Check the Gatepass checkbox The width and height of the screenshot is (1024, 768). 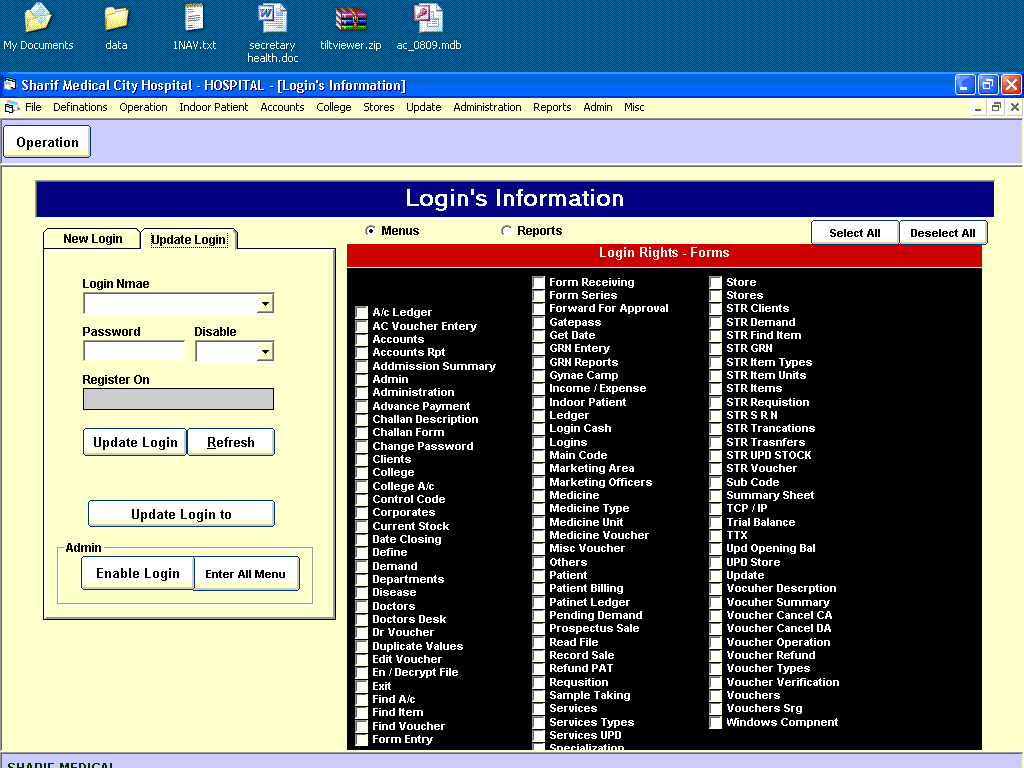(538, 322)
